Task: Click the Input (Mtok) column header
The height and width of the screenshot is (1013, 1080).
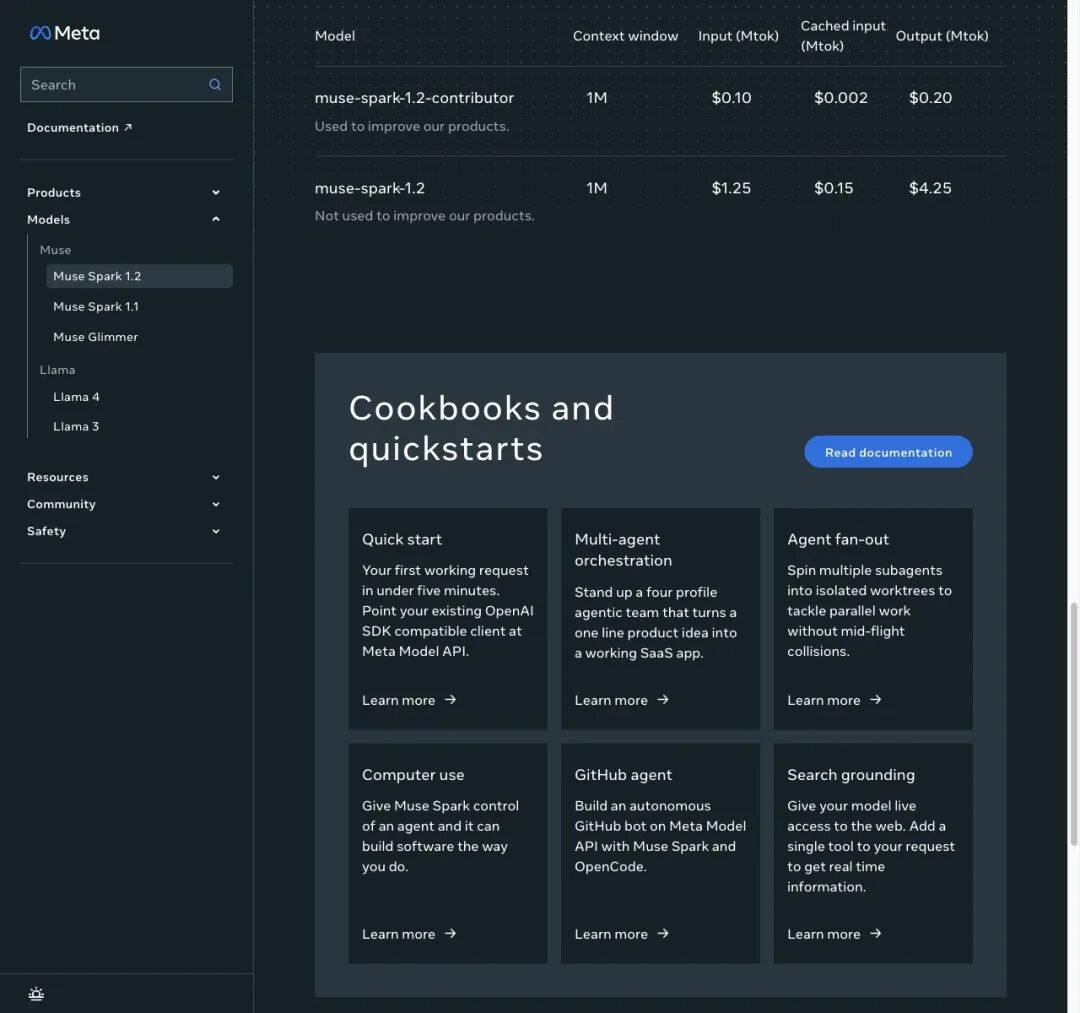Action: [738, 36]
